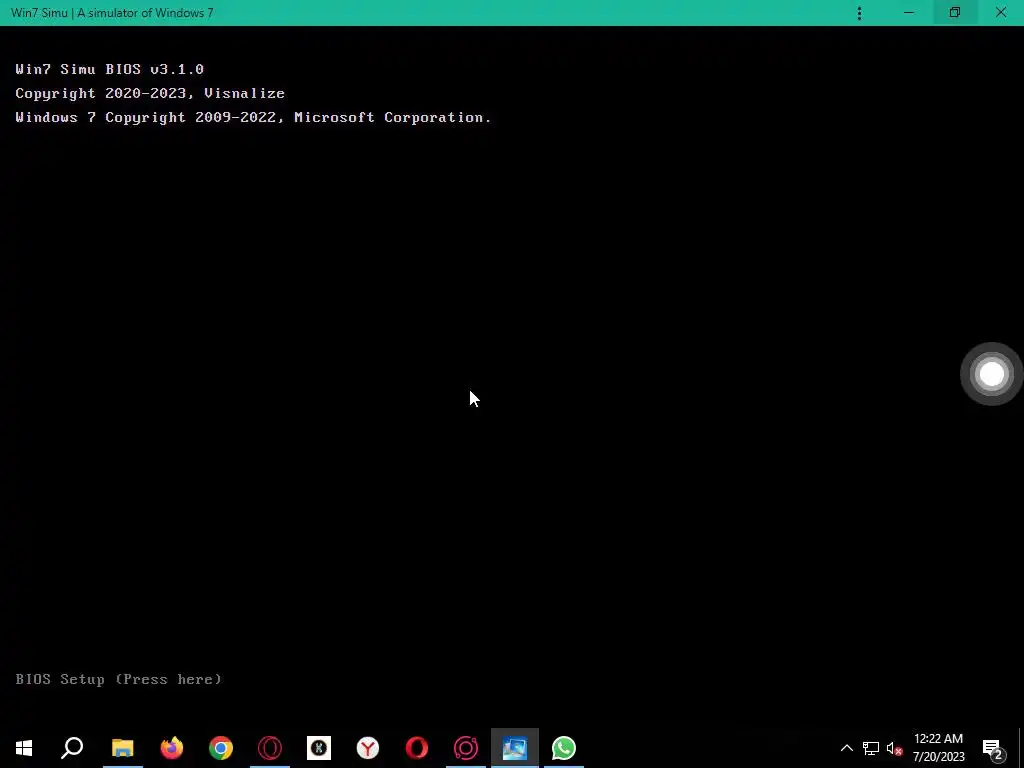Viewport: 1024px width, 768px height.
Task: Open the clock showing 12:22 AM
Action: [938, 748]
